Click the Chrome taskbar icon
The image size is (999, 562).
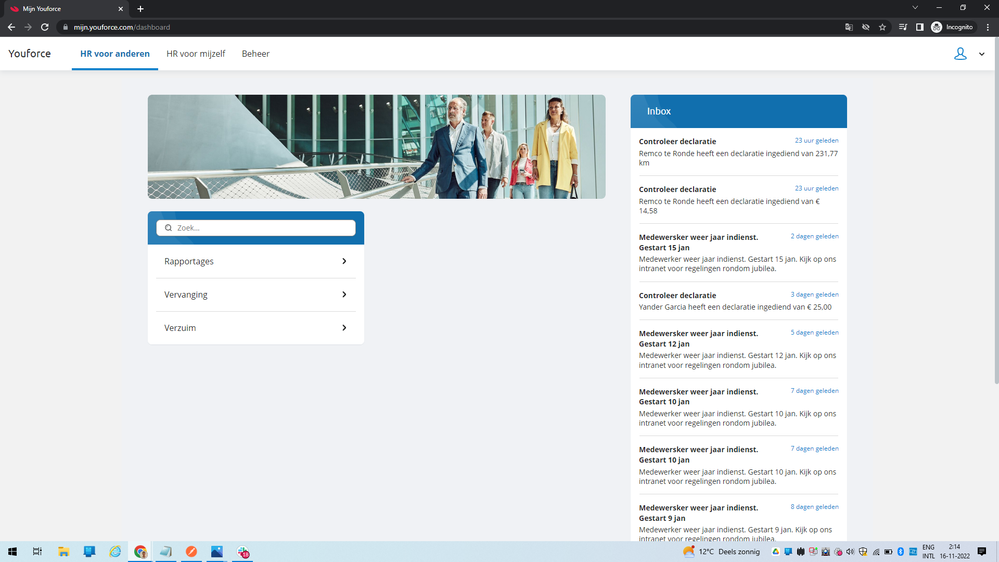pyautogui.click(x=140, y=551)
